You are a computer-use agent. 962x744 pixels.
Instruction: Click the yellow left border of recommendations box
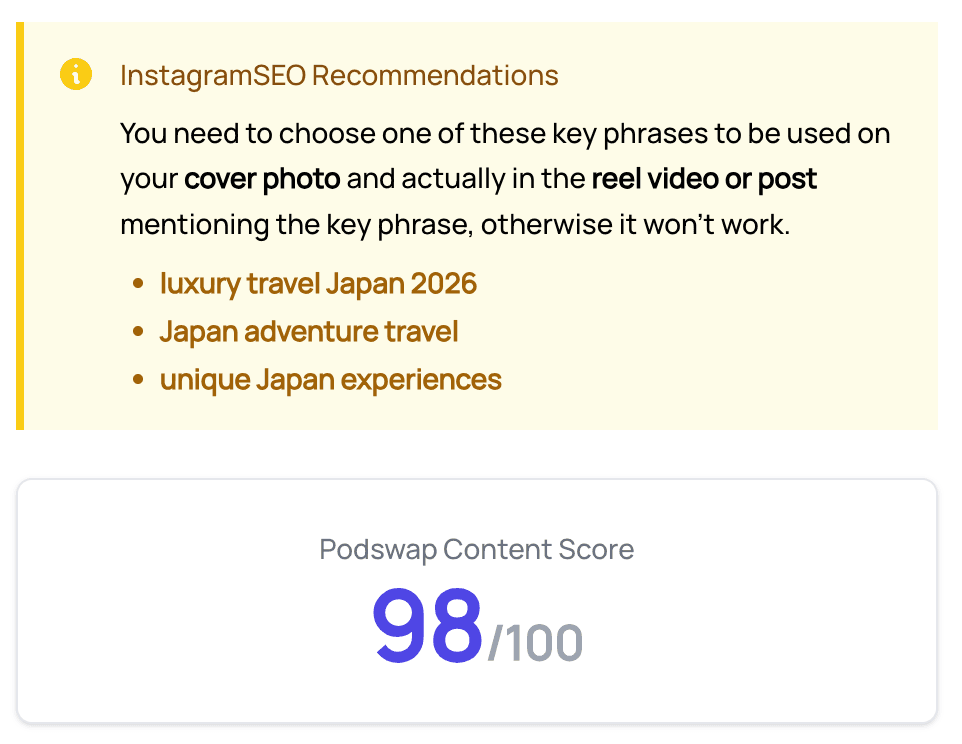20,226
